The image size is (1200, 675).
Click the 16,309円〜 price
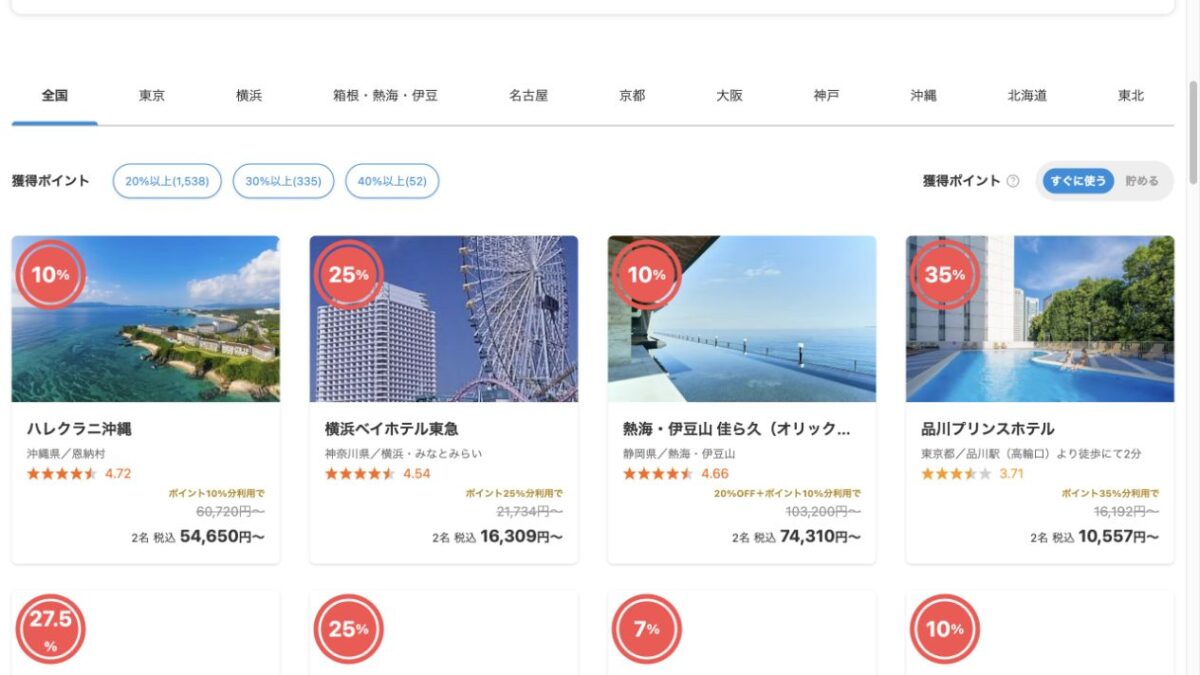click(521, 536)
